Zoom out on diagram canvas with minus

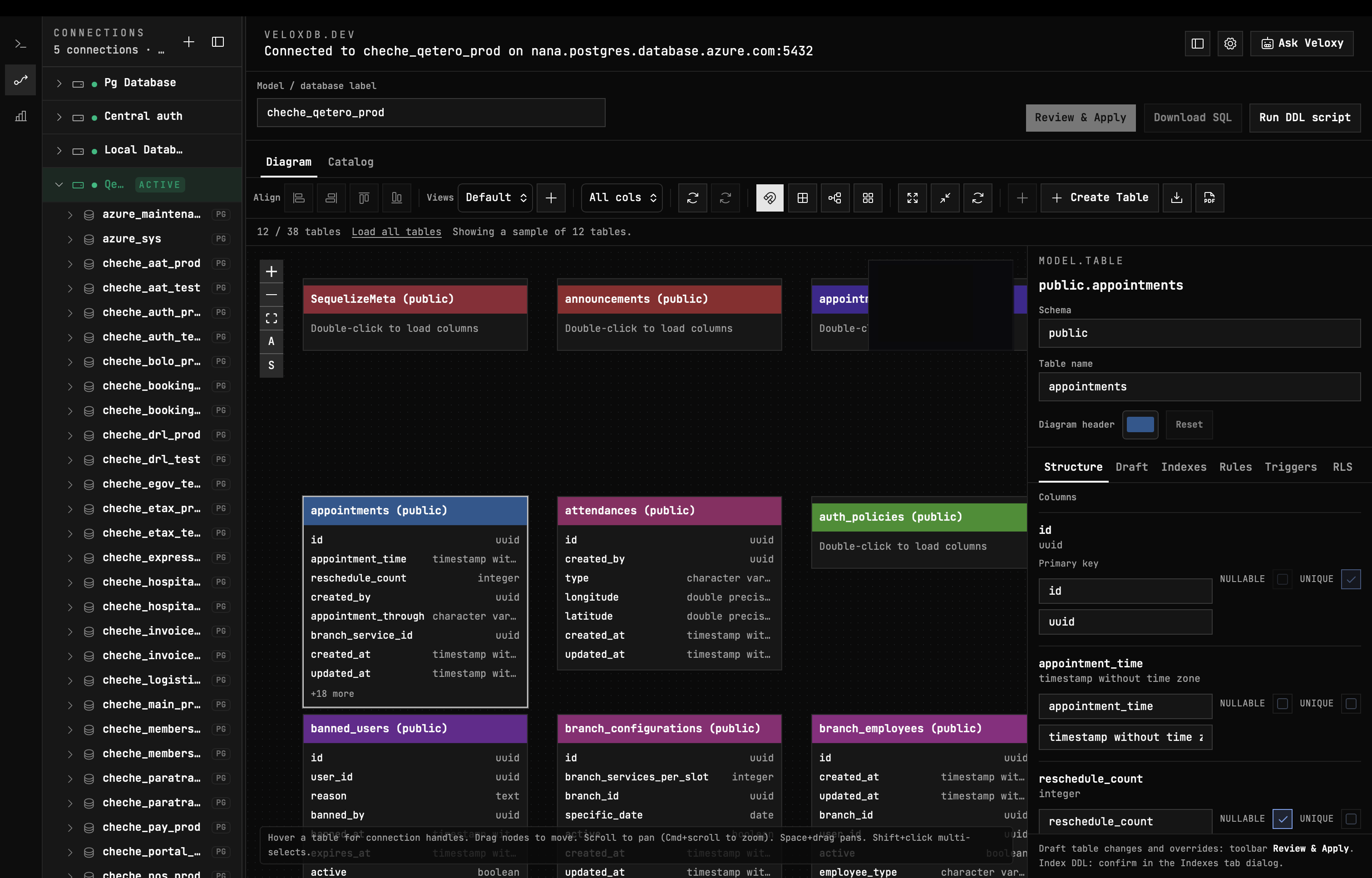pos(271,295)
